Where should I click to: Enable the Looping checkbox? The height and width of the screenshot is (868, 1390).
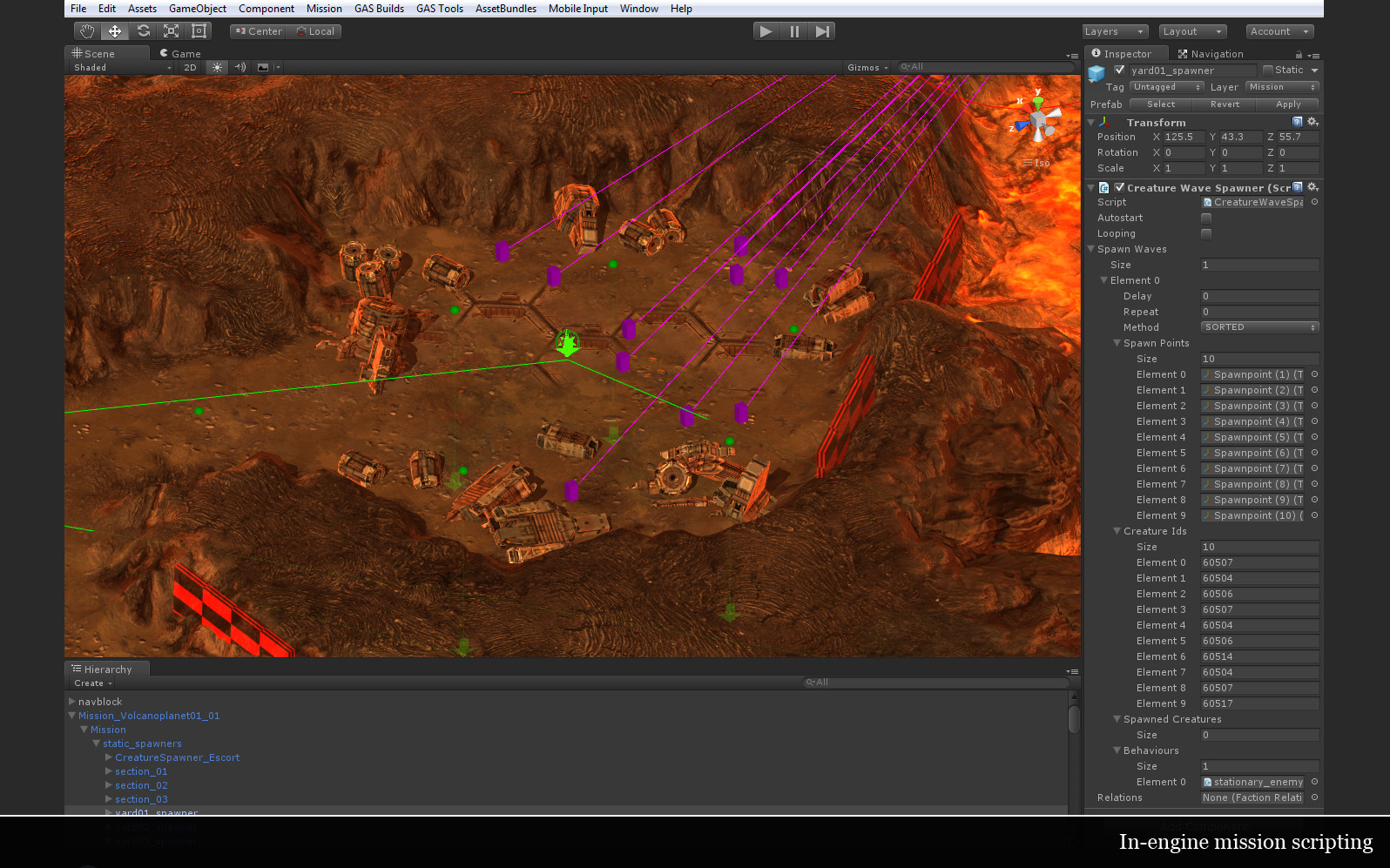pos(1206,234)
